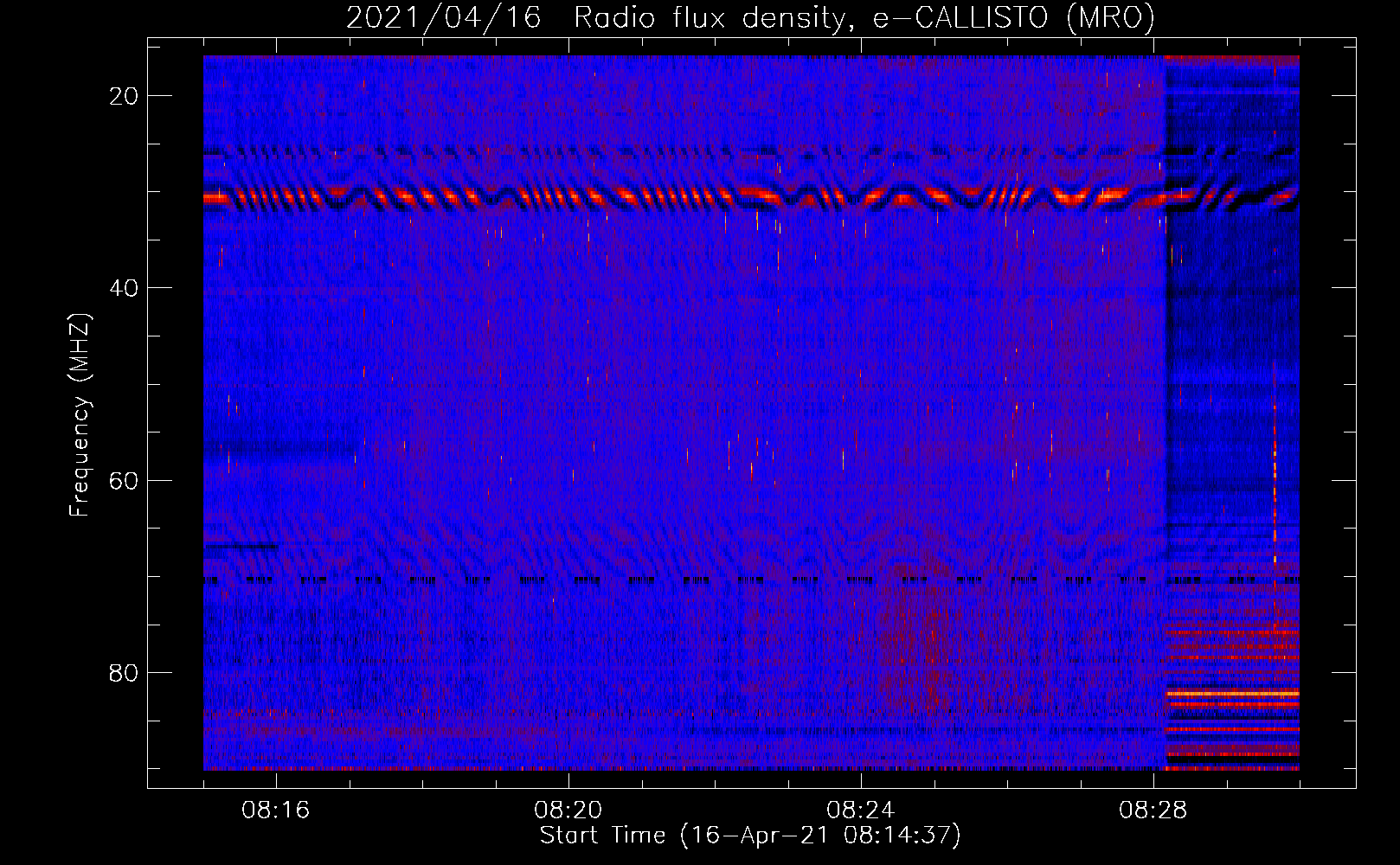The width and height of the screenshot is (1400, 865).
Task: Click the 08:20 time tick label
Action: point(568,811)
